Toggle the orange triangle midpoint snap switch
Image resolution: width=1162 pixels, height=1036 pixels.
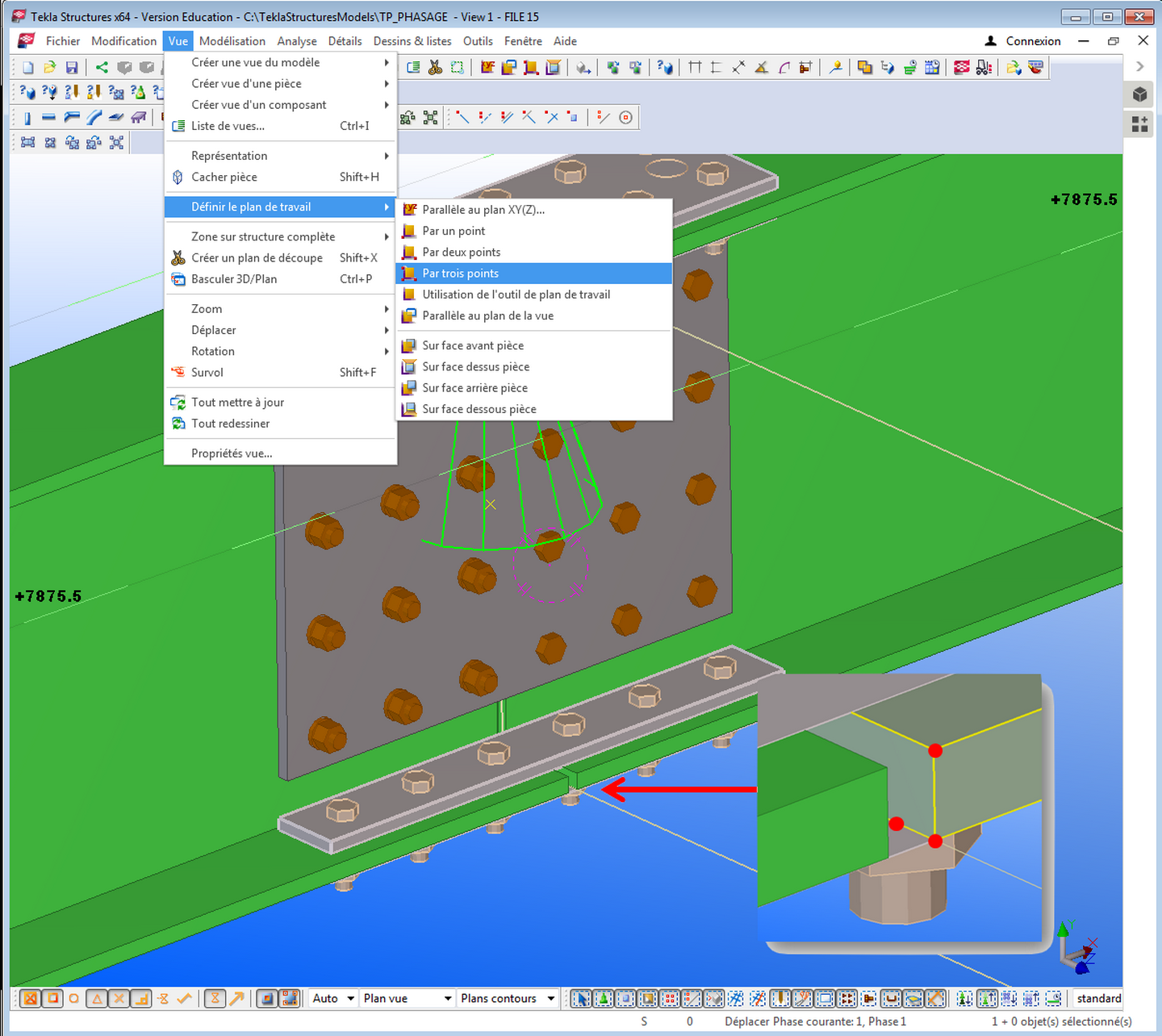(x=97, y=998)
